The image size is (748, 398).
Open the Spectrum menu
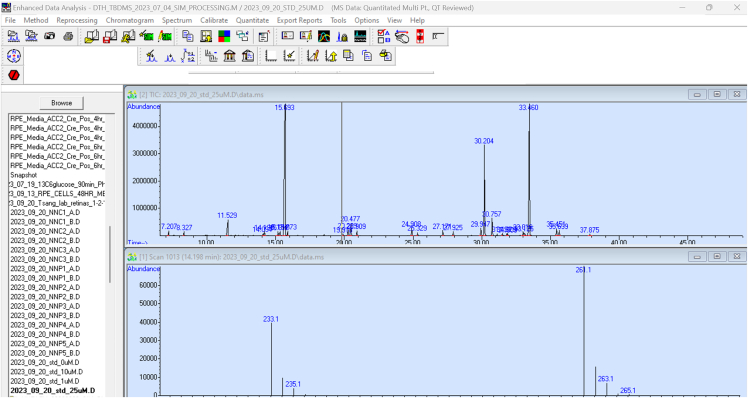tap(177, 20)
